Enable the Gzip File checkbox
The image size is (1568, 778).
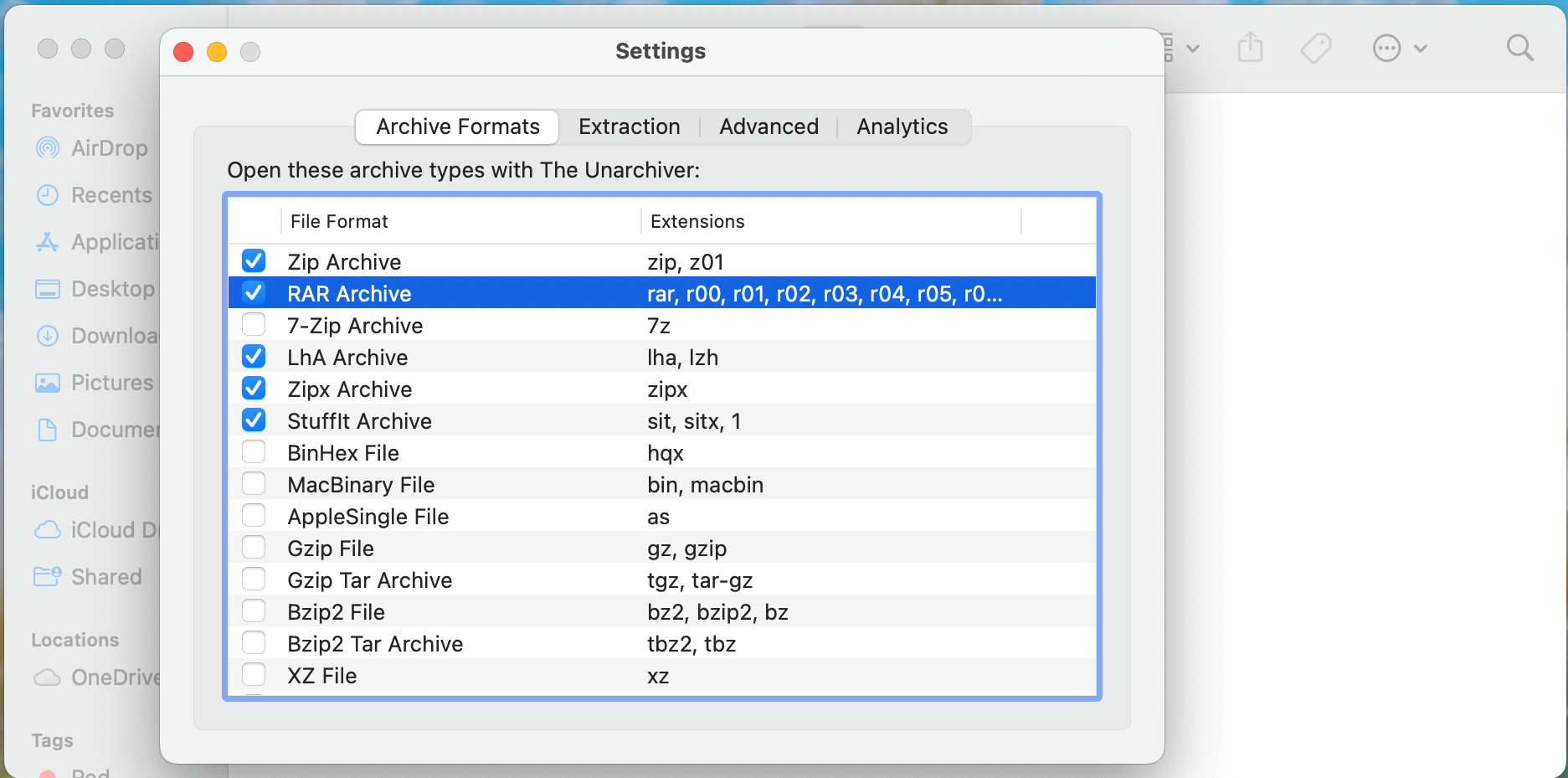click(x=254, y=547)
